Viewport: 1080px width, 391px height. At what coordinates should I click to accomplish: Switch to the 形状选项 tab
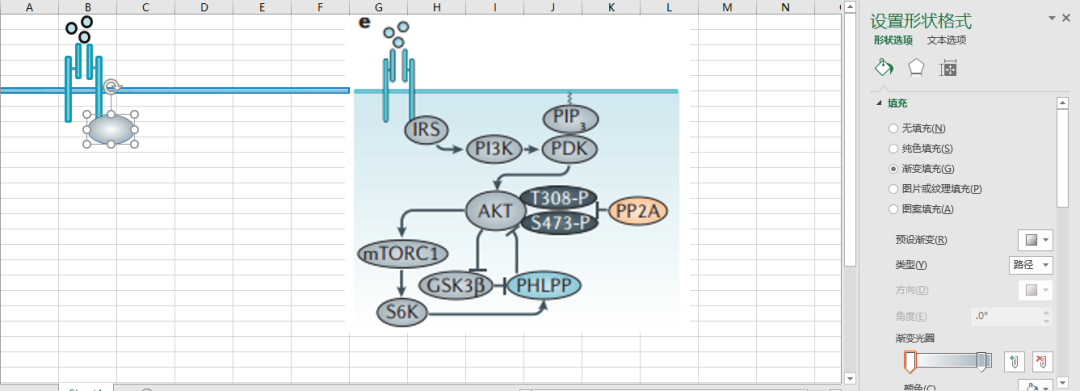(x=893, y=40)
